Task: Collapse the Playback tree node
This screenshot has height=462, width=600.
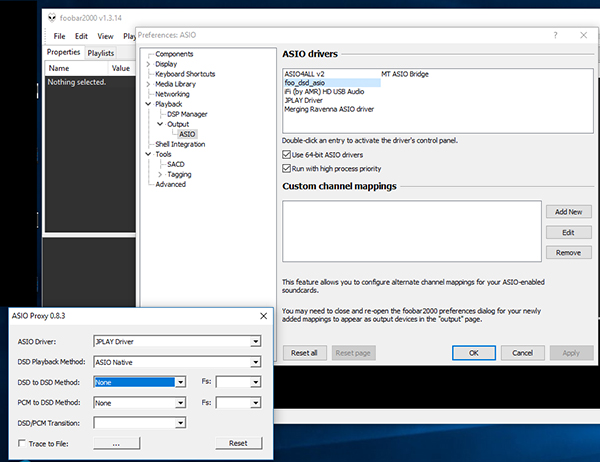Action: (x=148, y=104)
